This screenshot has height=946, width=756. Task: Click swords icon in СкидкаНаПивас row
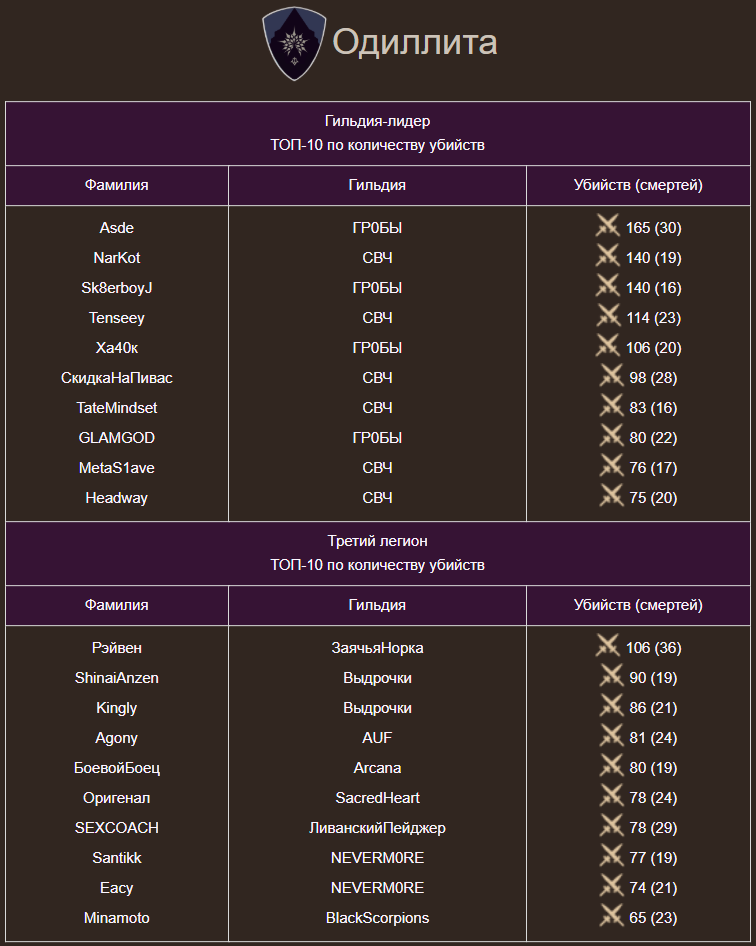tap(611, 376)
